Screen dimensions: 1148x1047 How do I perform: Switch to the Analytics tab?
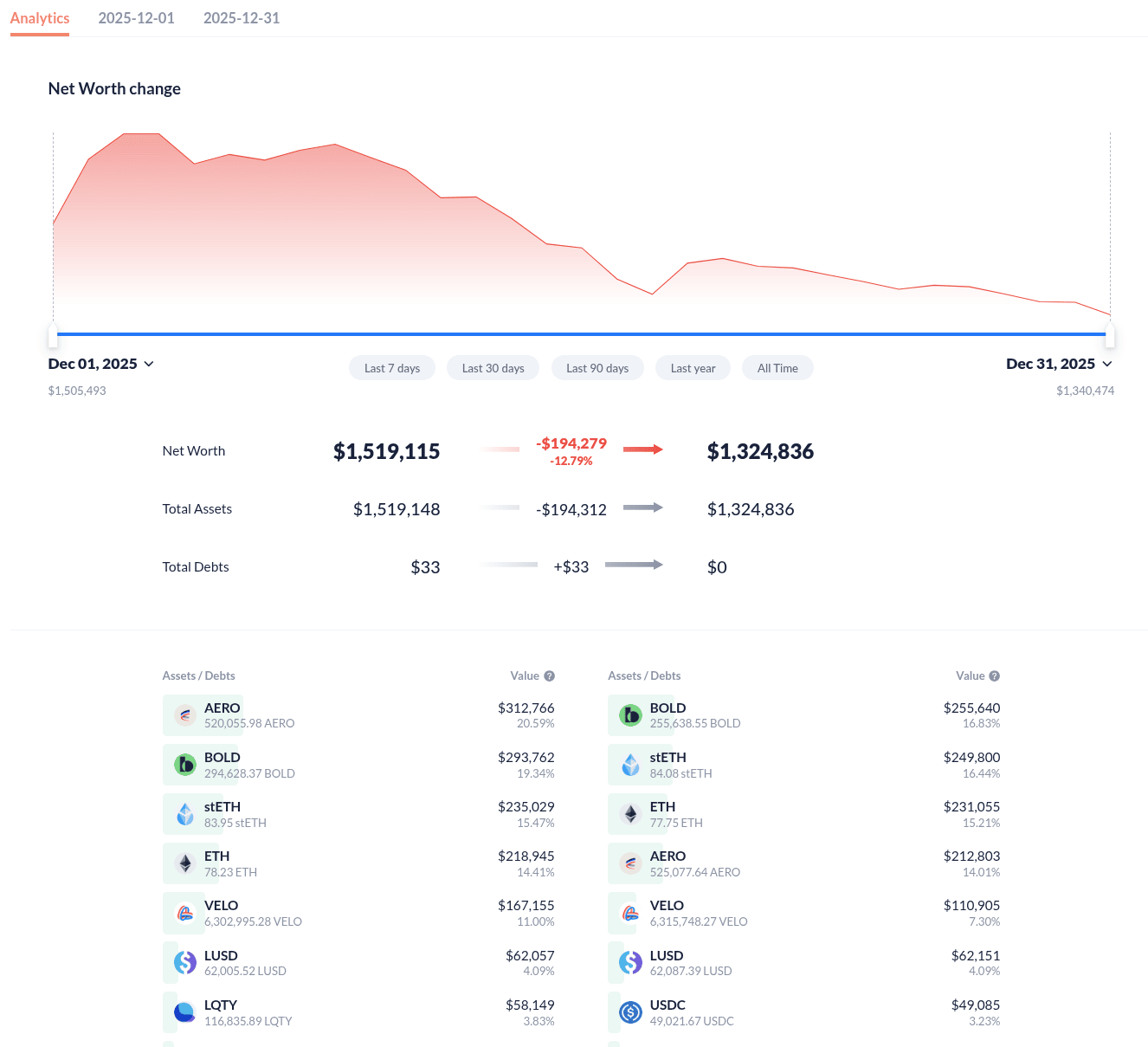pyautogui.click(x=40, y=17)
